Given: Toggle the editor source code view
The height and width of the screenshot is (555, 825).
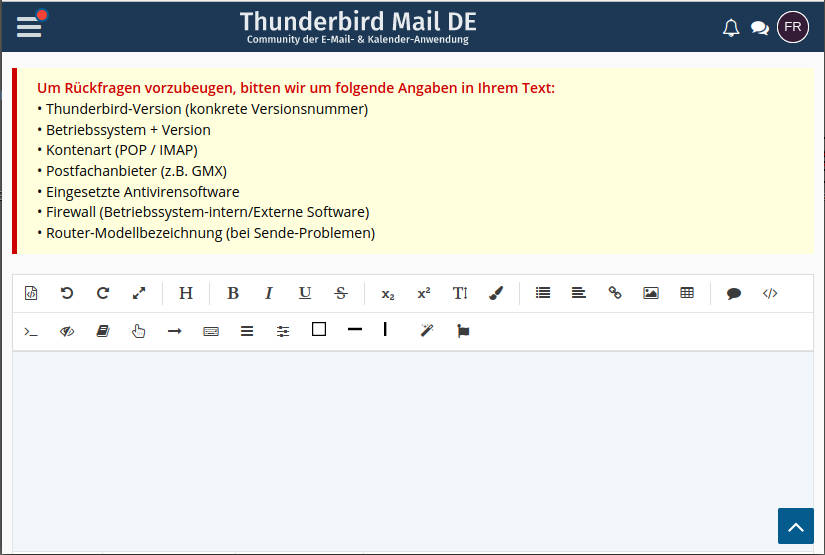Looking at the screenshot, I should (31, 293).
